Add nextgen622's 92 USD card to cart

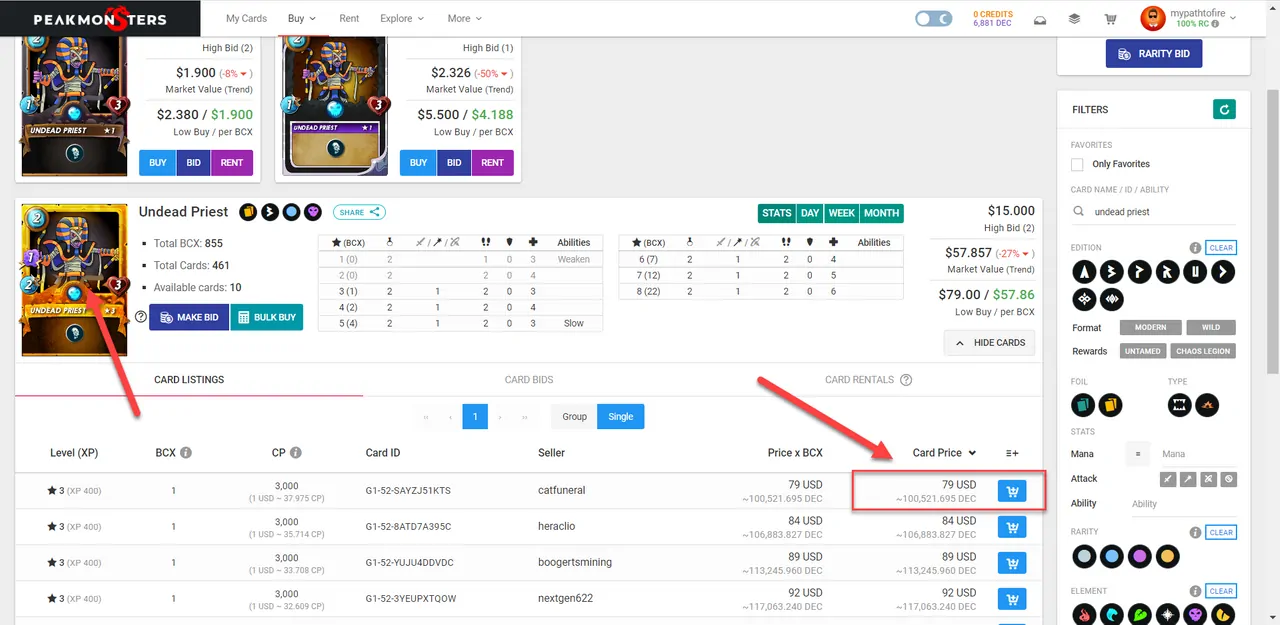1012,599
